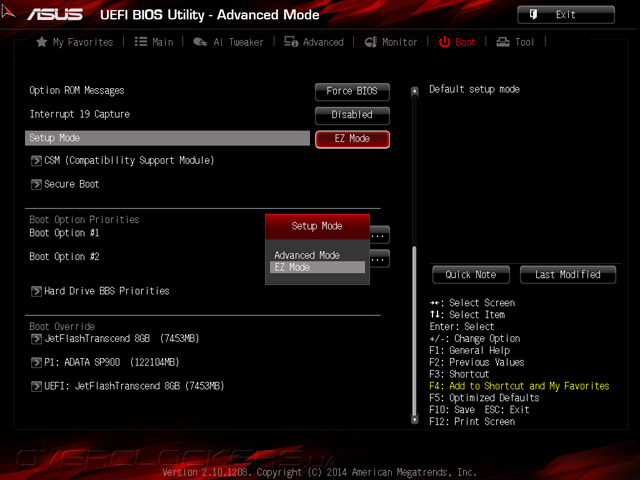Screen dimensions: 640x480
Task: Click the arrow icon before JetFlashTranscend 8GB
Action: pos(36,338)
